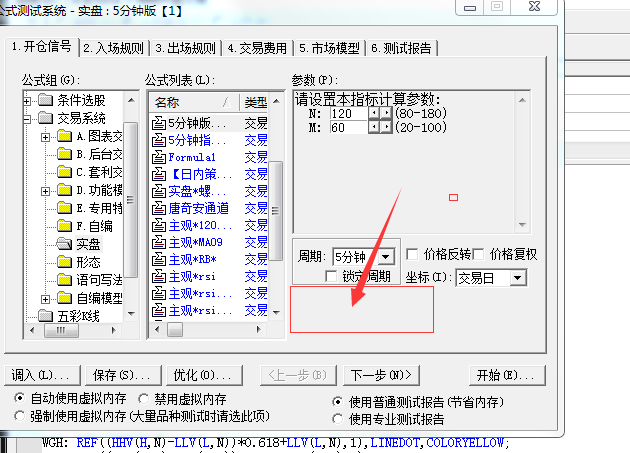
Task: Switch to 4.交易费用 tab
Action: [x=257, y=48]
